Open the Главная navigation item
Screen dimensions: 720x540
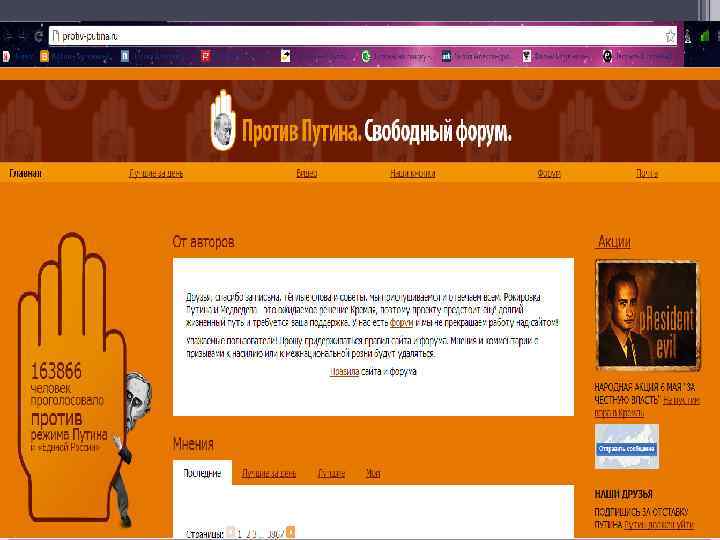25,173
